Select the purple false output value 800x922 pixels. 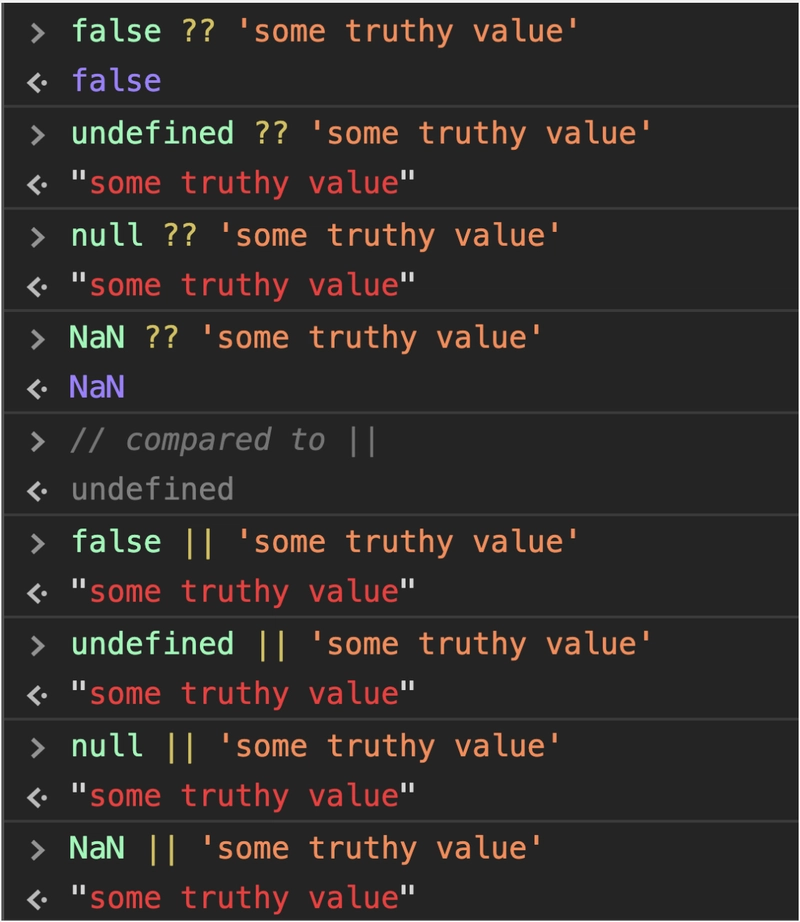point(116,81)
